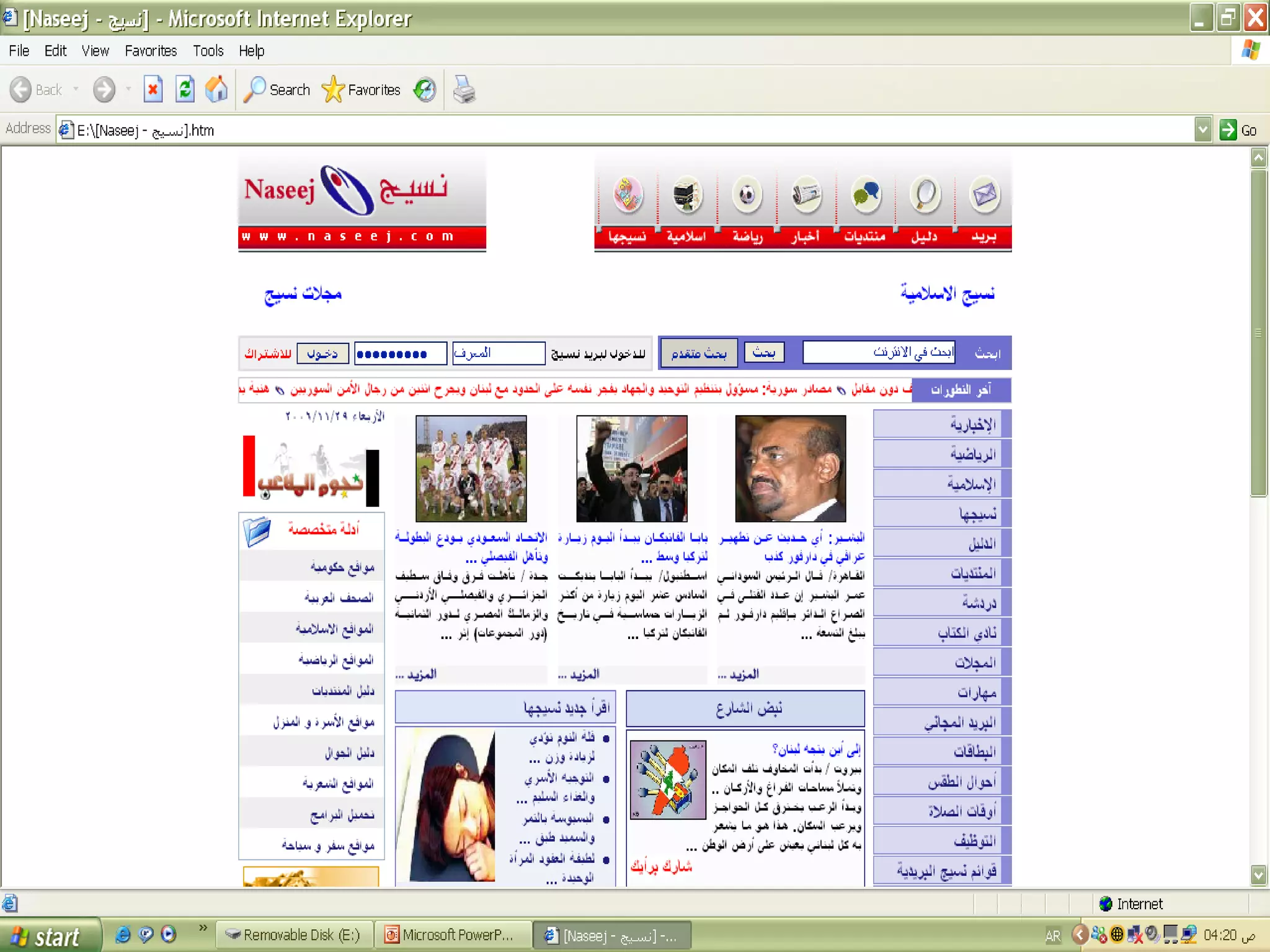Expand the address bar dropdown
1270x952 pixels.
point(1202,130)
